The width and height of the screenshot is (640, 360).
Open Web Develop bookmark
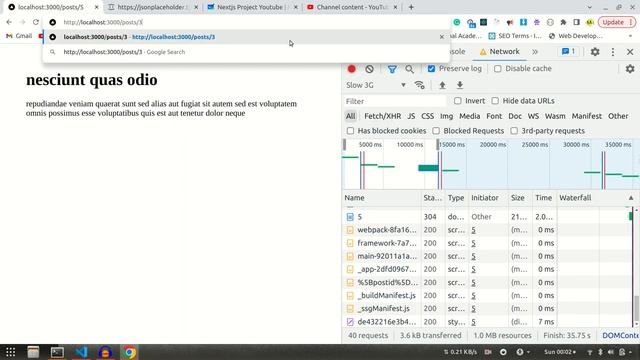[x=576, y=36]
